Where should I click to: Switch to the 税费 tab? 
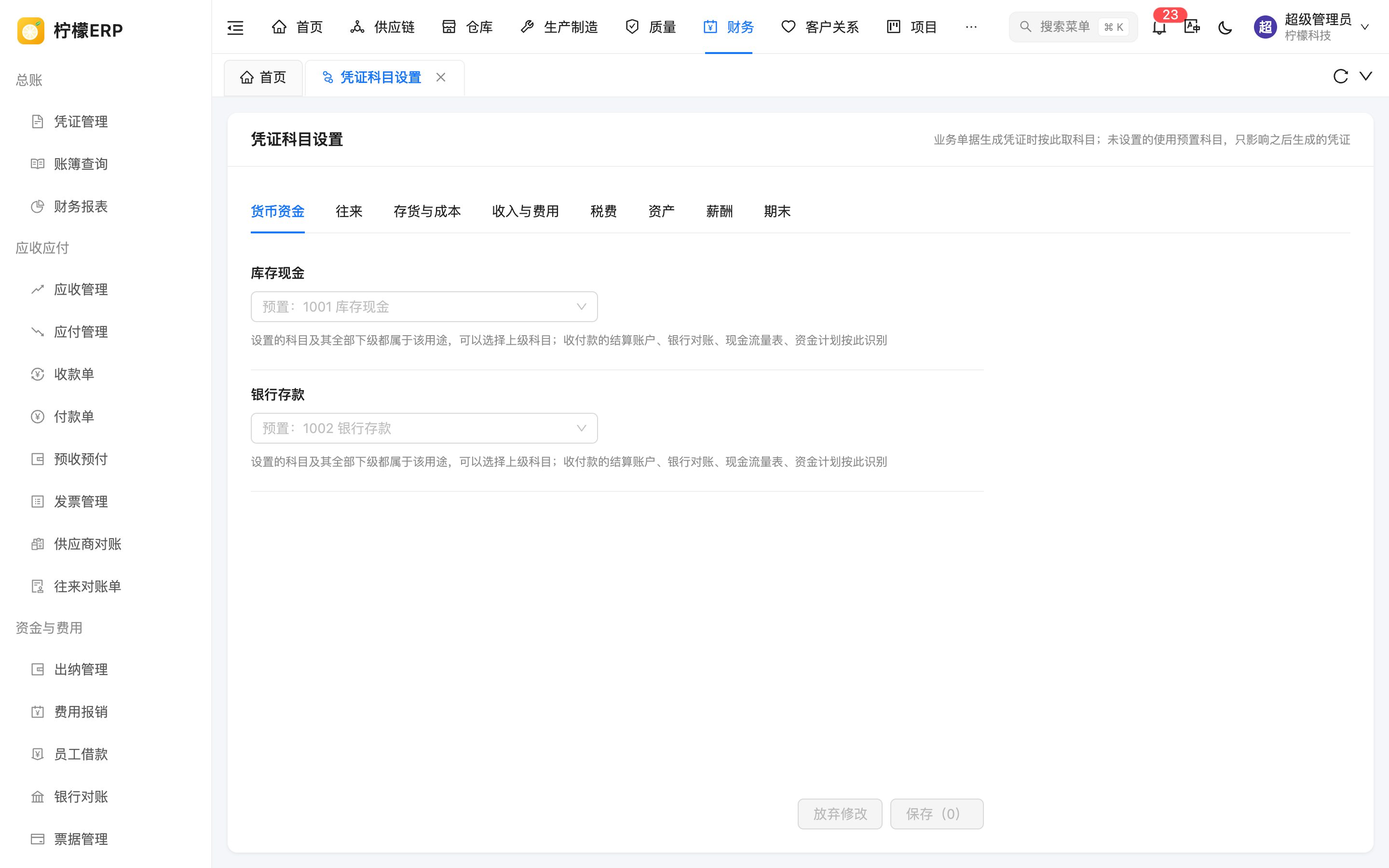603,211
